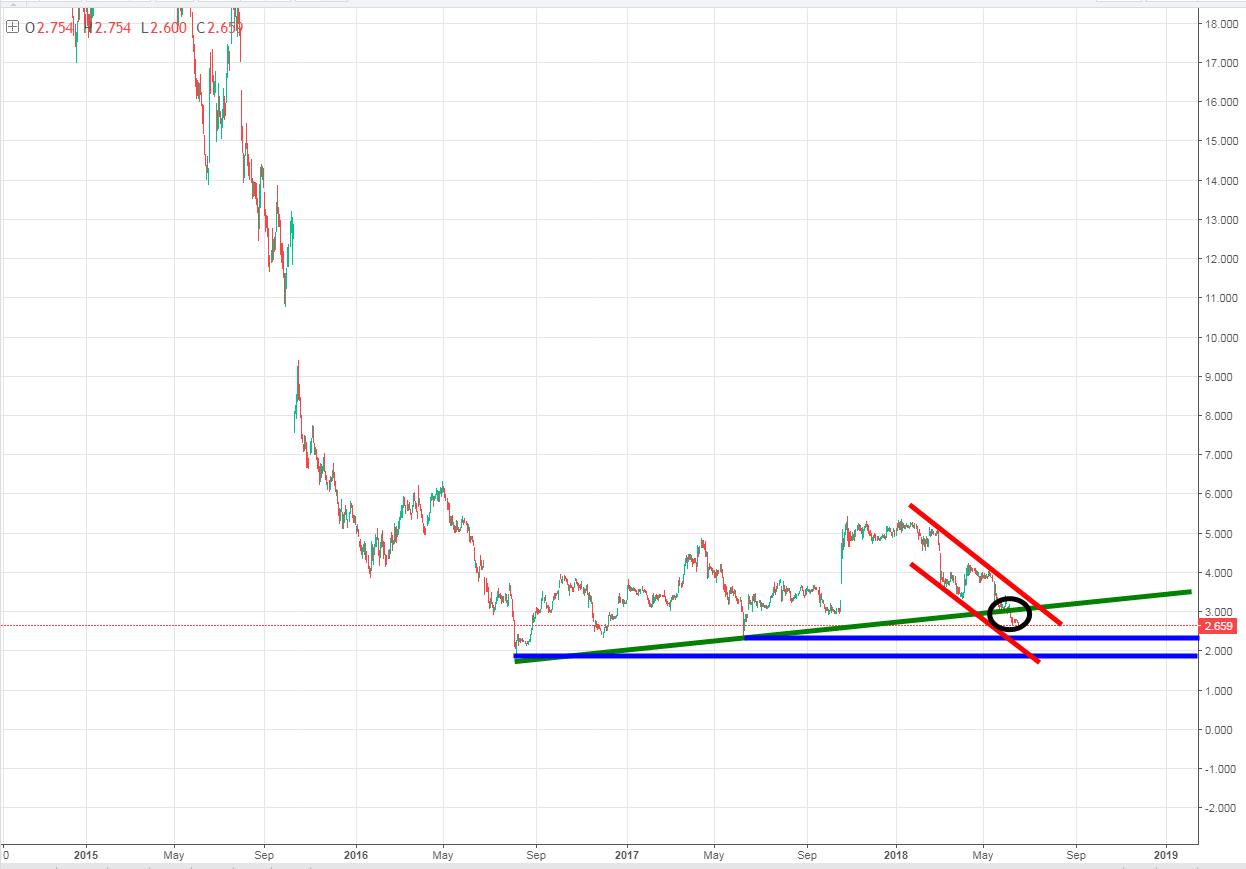1246x869 pixels.
Task: Select the black circle annotation on chart
Action: (1009, 612)
